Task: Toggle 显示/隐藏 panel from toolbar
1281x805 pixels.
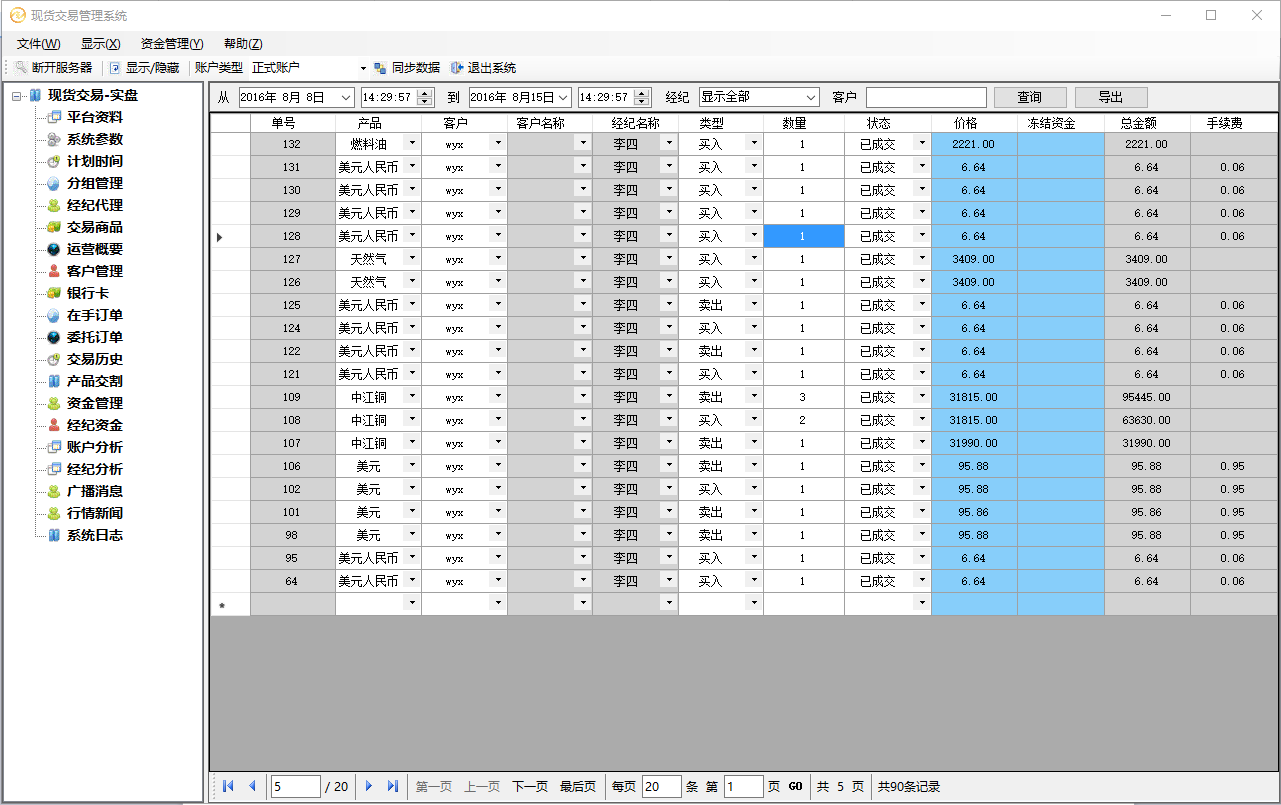Action: click(144, 68)
